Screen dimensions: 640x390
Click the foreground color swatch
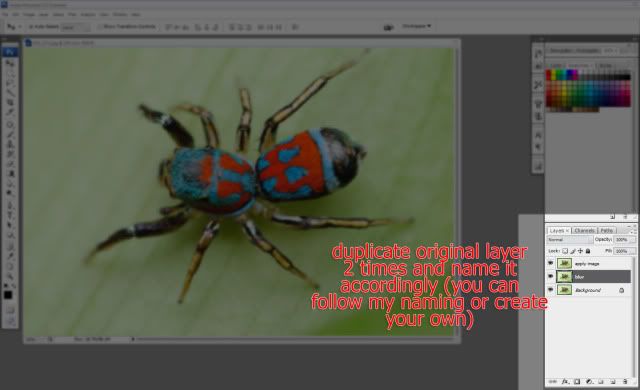click(8, 295)
